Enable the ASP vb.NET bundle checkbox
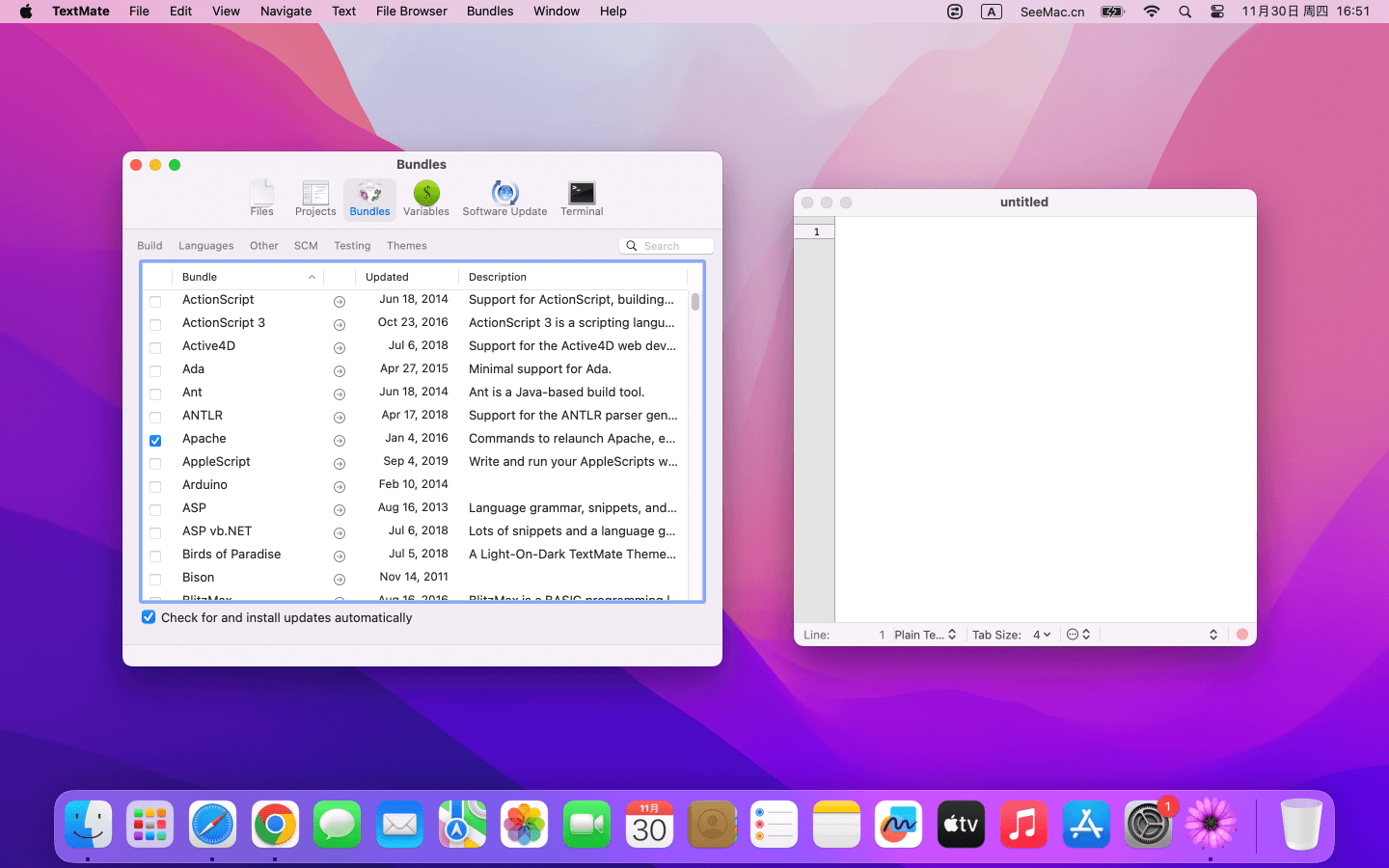 pyautogui.click(x=155, y=533)
